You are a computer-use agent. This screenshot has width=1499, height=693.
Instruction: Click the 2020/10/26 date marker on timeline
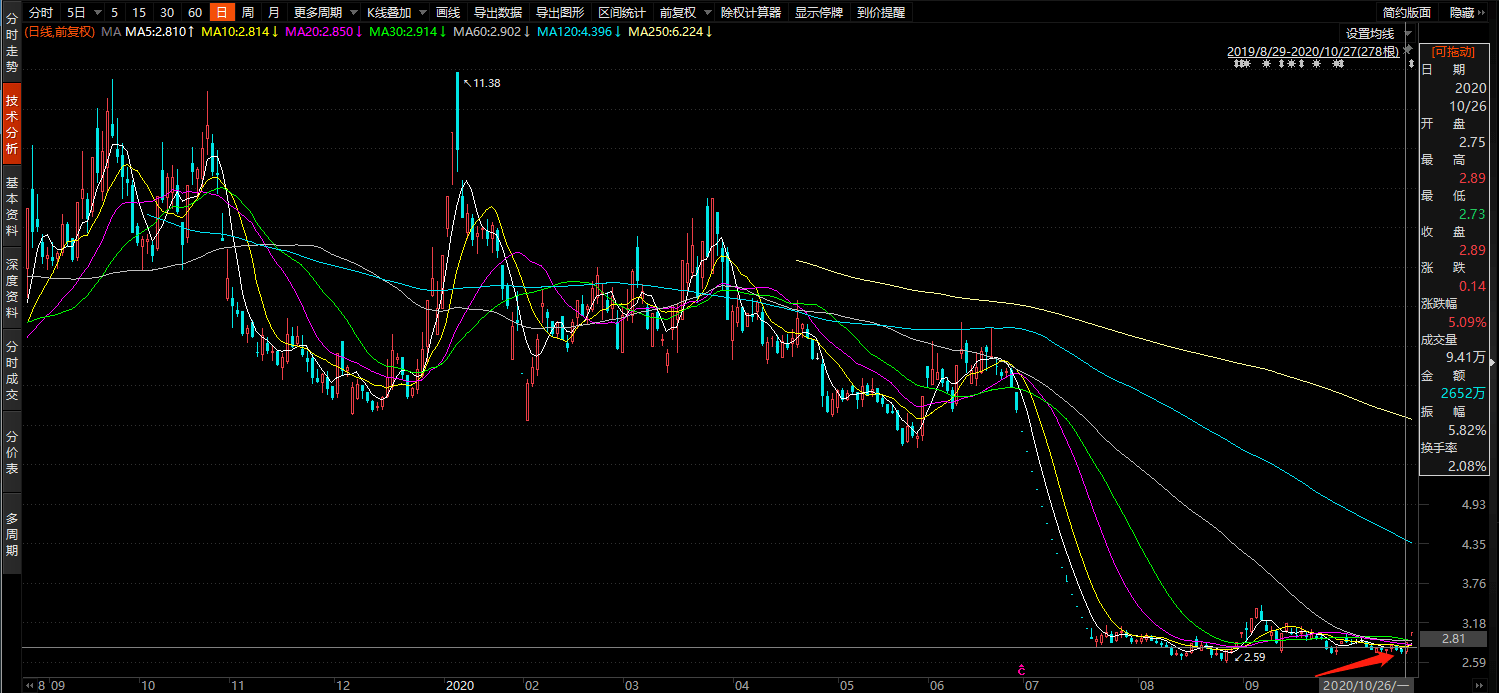pyautogui.click(x=1365, y=686)
